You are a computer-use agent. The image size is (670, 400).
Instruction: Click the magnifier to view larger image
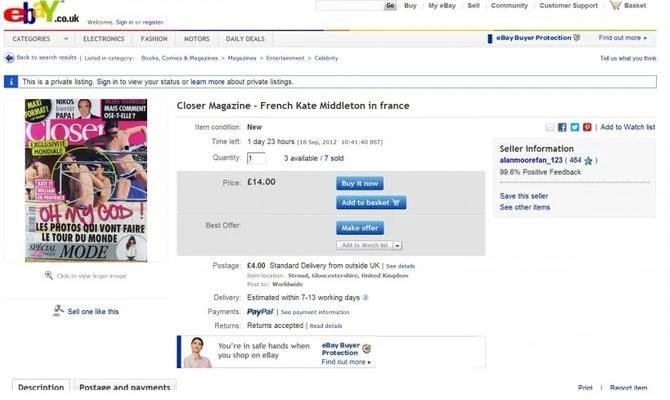48,275
